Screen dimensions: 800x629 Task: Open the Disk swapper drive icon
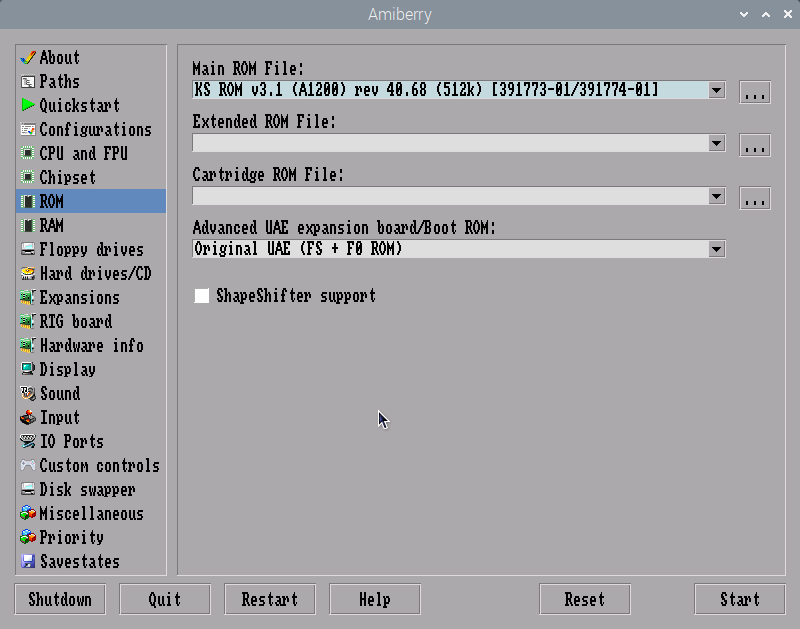pos(28,489)
